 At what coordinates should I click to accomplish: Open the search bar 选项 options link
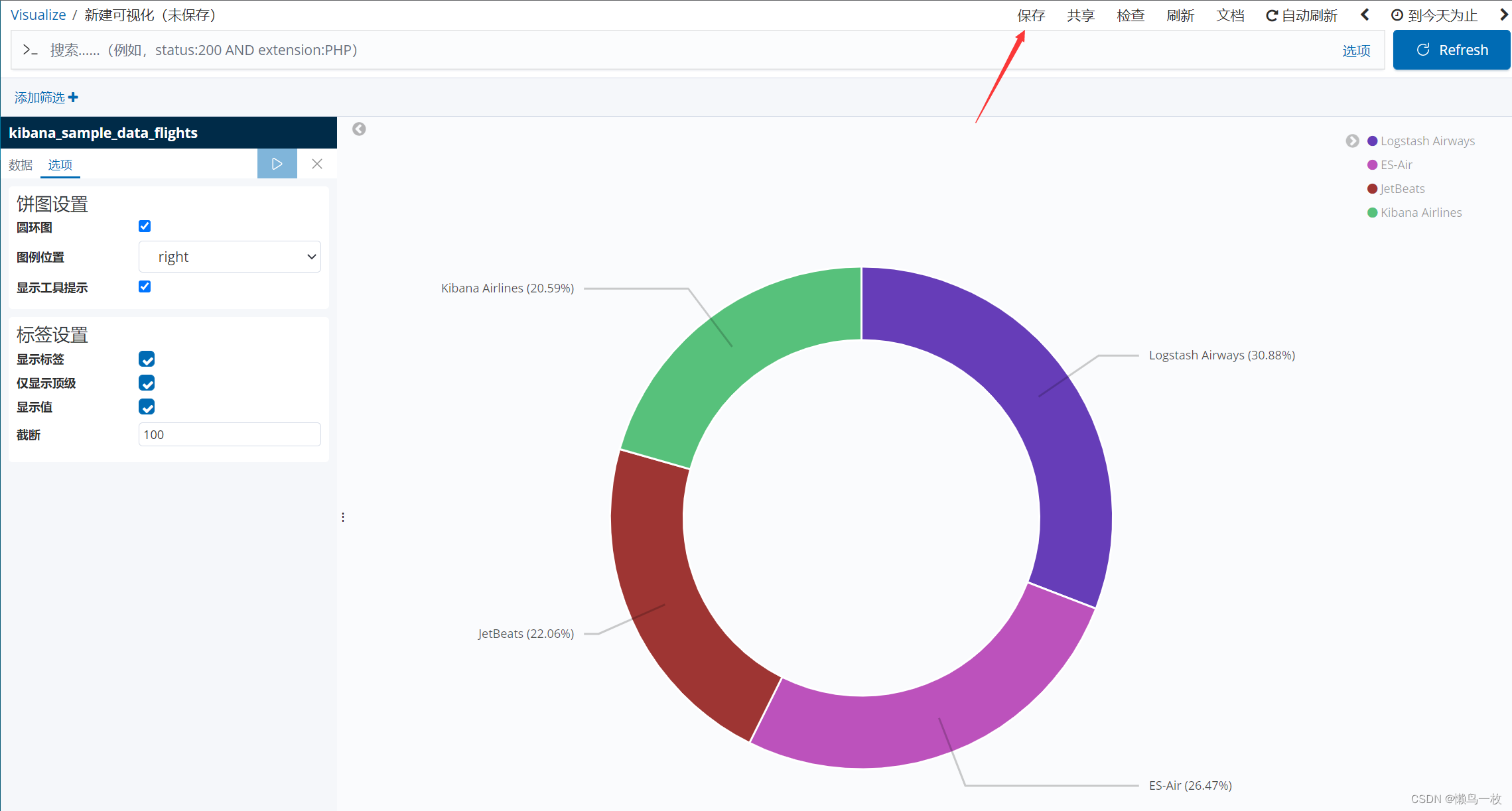point(1356,50)
